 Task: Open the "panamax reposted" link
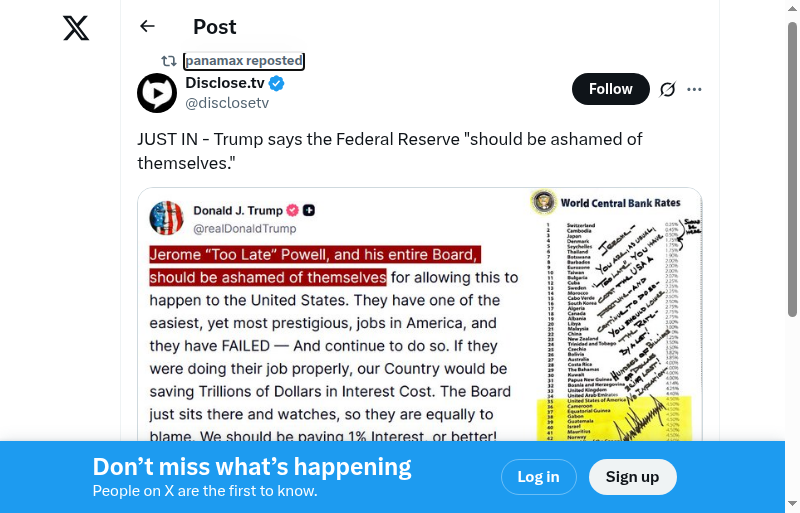pos(243,61)
